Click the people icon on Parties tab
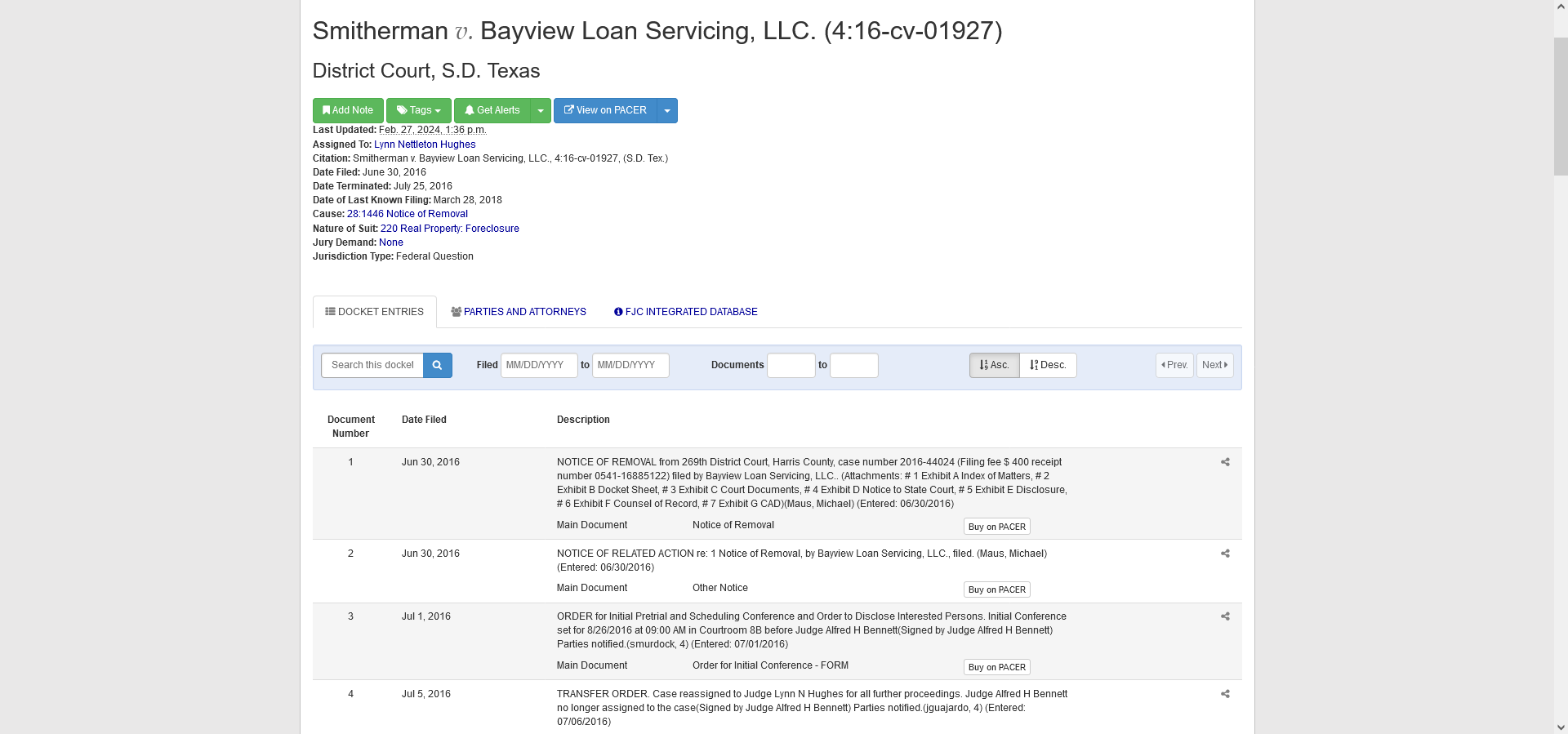This screenshot has width=1568, height=734. coord(457,312)
